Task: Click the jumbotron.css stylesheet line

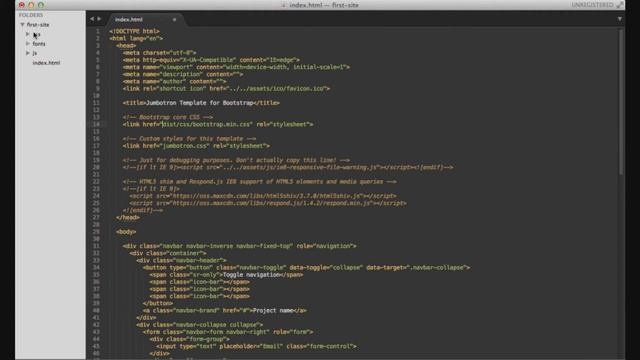Action: 196,146
